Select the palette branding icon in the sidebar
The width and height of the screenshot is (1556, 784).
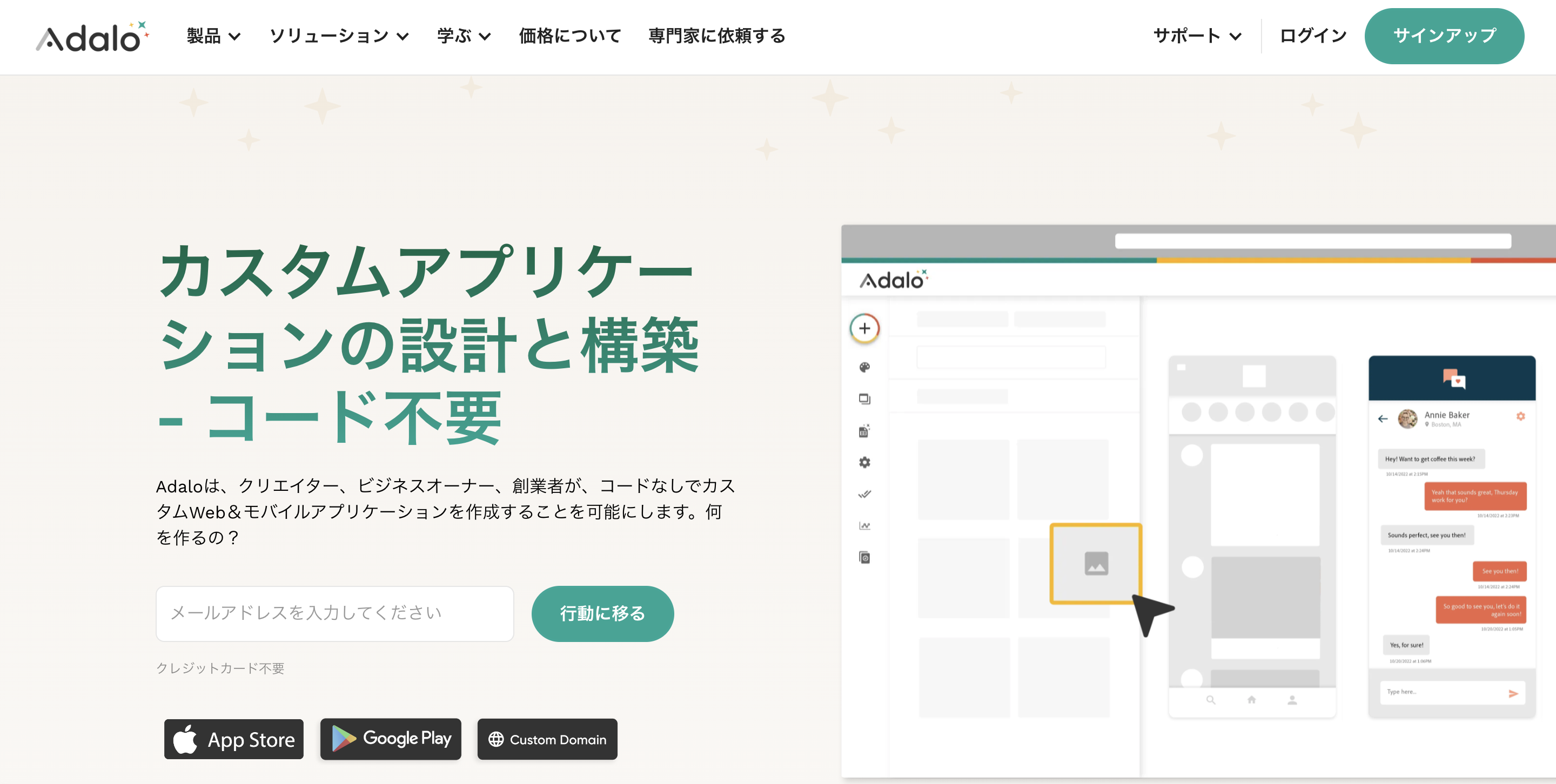click(x=864, y=368)
